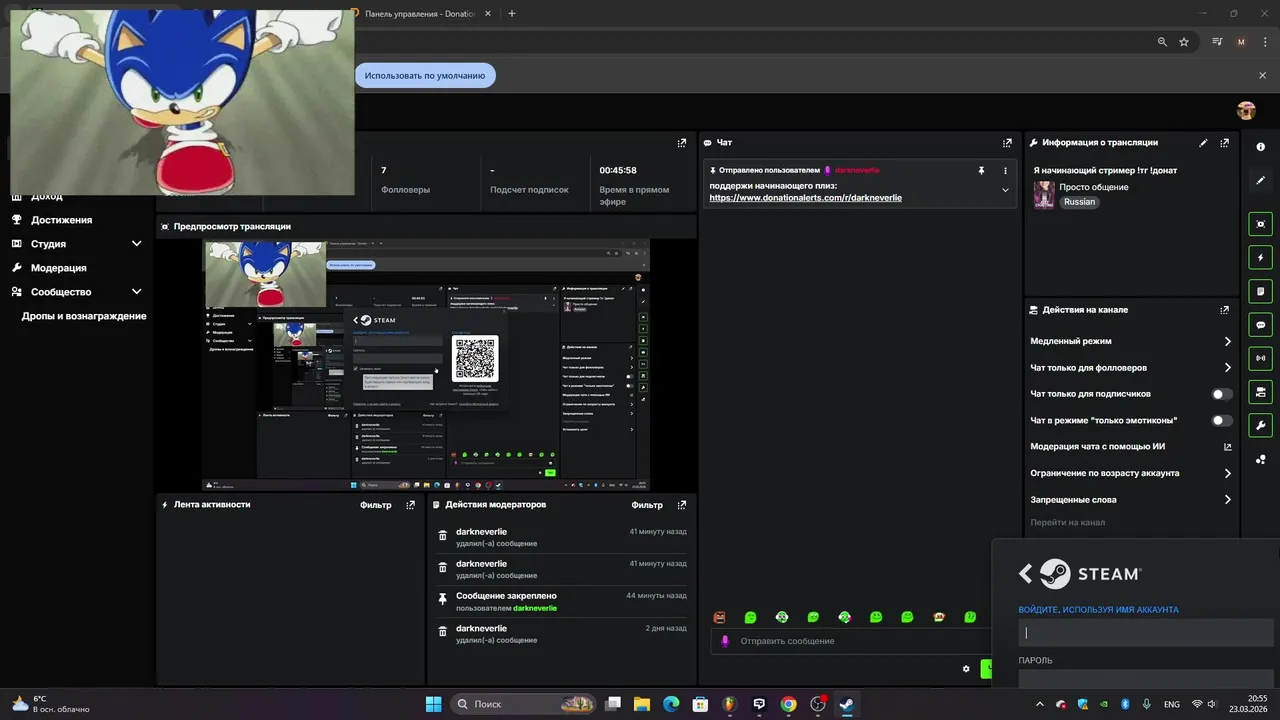The width and height of the screenshot is (1280, 720).
Task: Bookmark this page with the star icon
Action: 1184,42
